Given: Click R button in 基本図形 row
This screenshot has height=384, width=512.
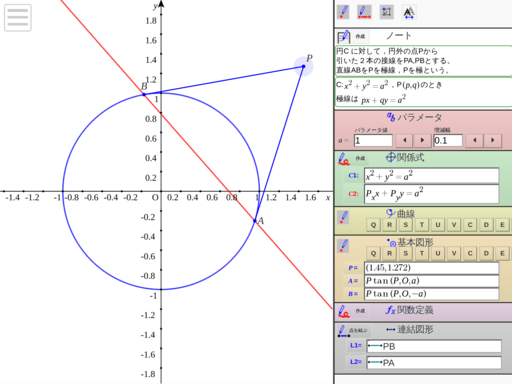Looking at the screenshot, I should (389, 253).
